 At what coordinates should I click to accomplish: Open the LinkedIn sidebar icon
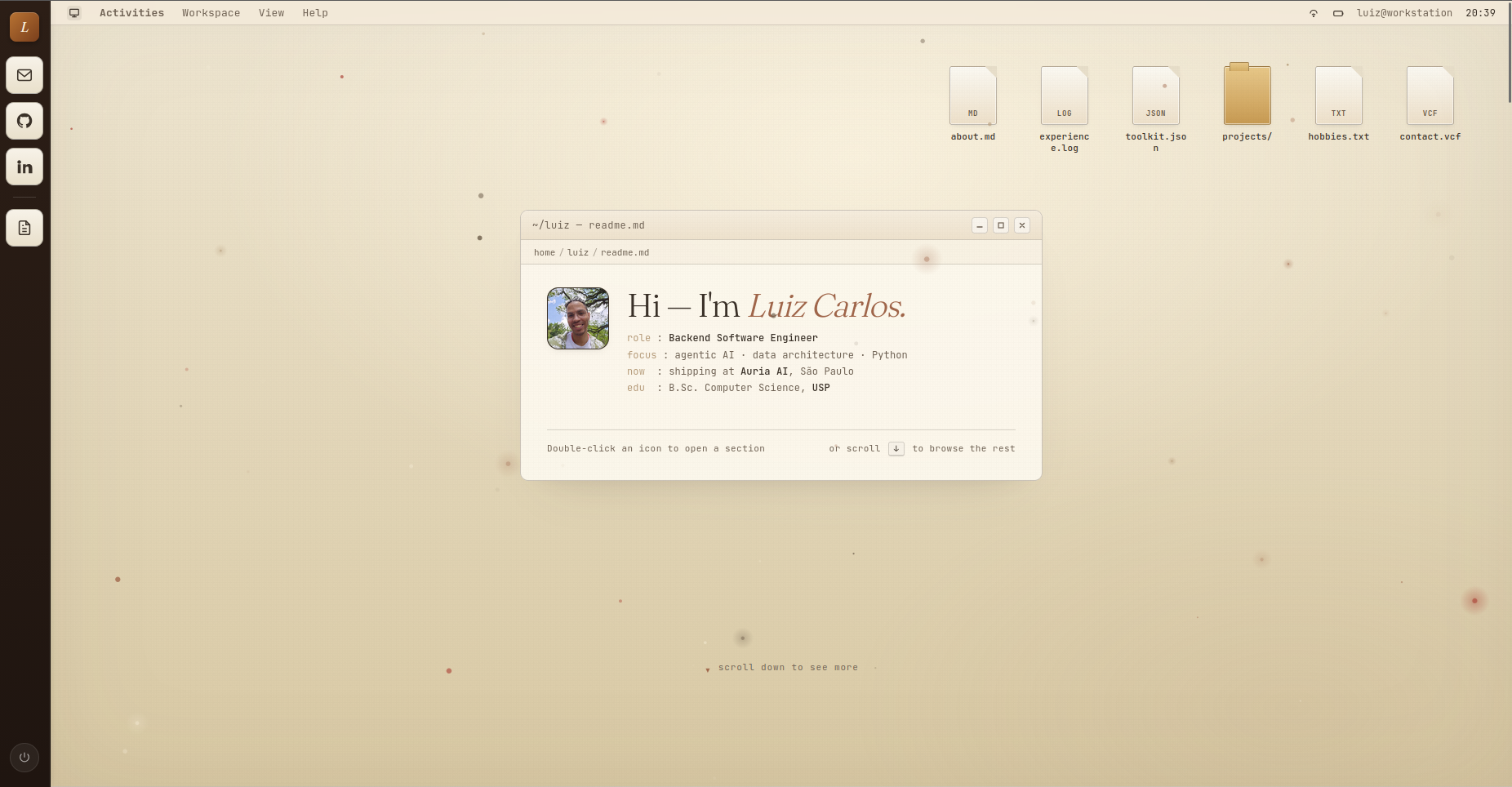tap(24, 167)
